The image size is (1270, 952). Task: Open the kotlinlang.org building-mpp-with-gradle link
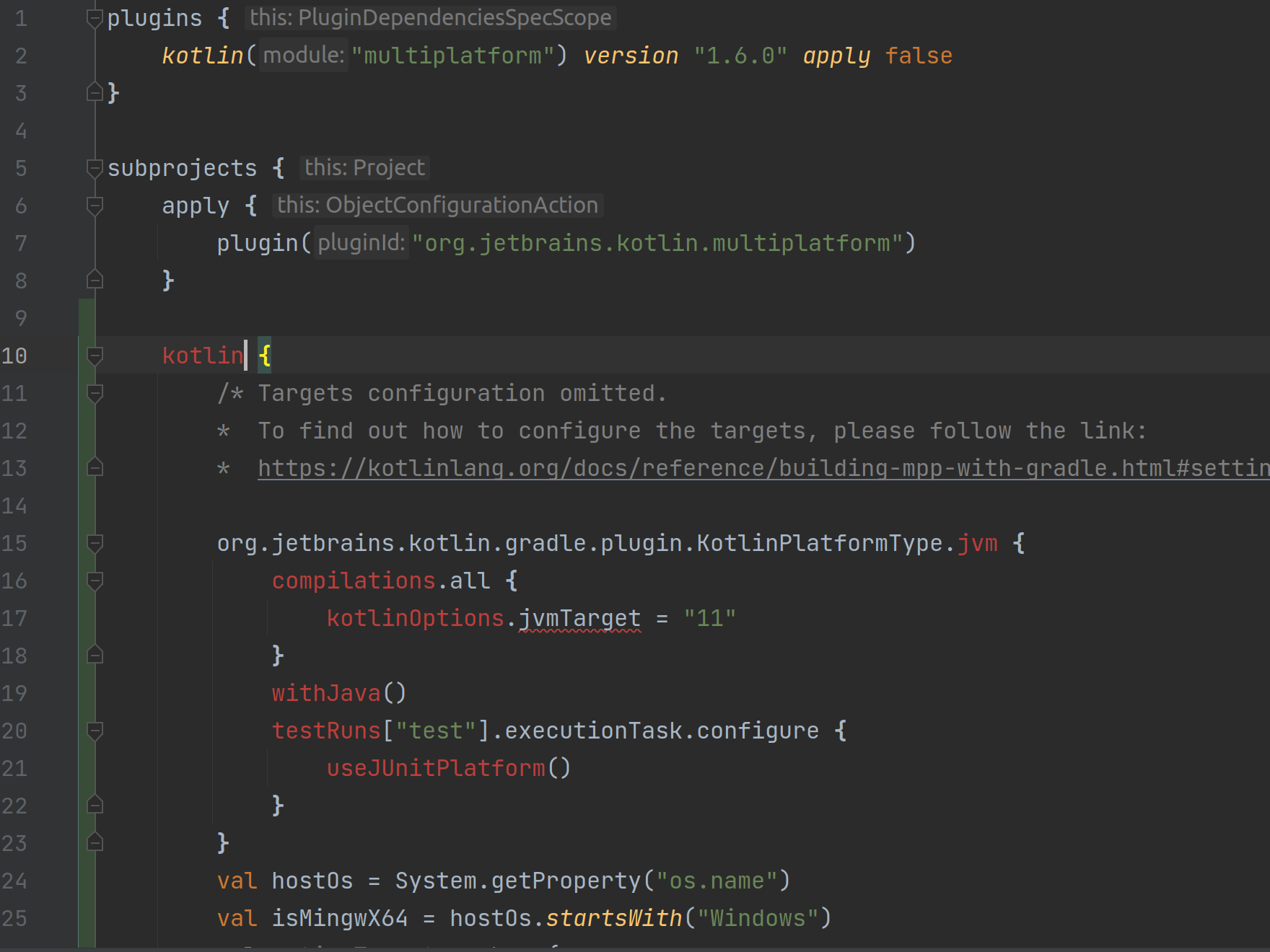click(x=722, y=467)
